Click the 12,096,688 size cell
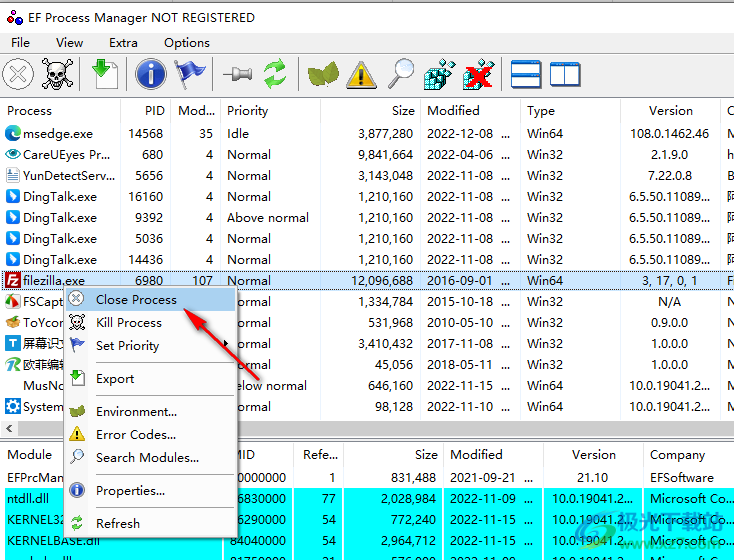The width and height of the screenshot is (734, 560). point(382,280)
